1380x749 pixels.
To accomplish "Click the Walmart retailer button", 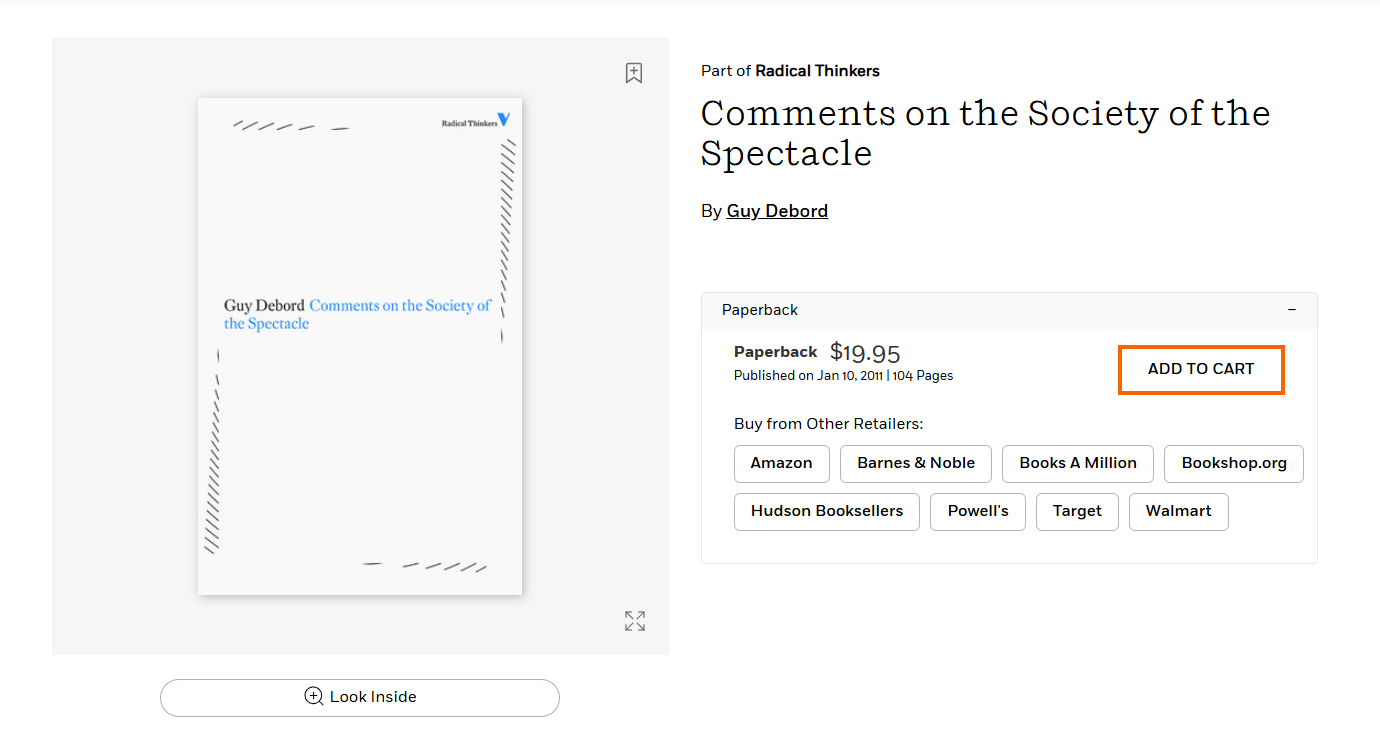I will pyautogui.click(x=1178, y=511).
